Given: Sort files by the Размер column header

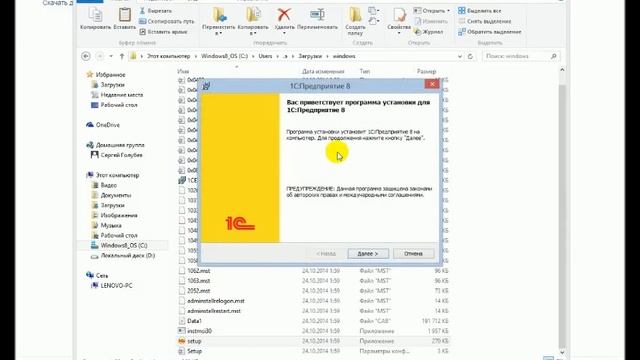Looking at the screenshot, I should pos(427,71).
